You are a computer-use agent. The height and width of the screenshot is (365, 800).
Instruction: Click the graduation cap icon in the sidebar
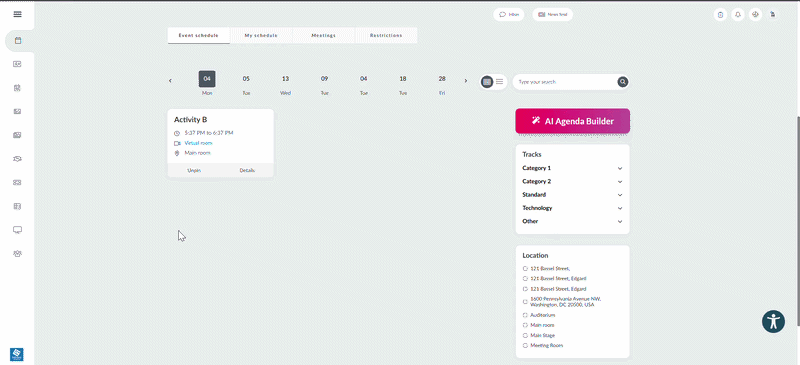[17, 159]
